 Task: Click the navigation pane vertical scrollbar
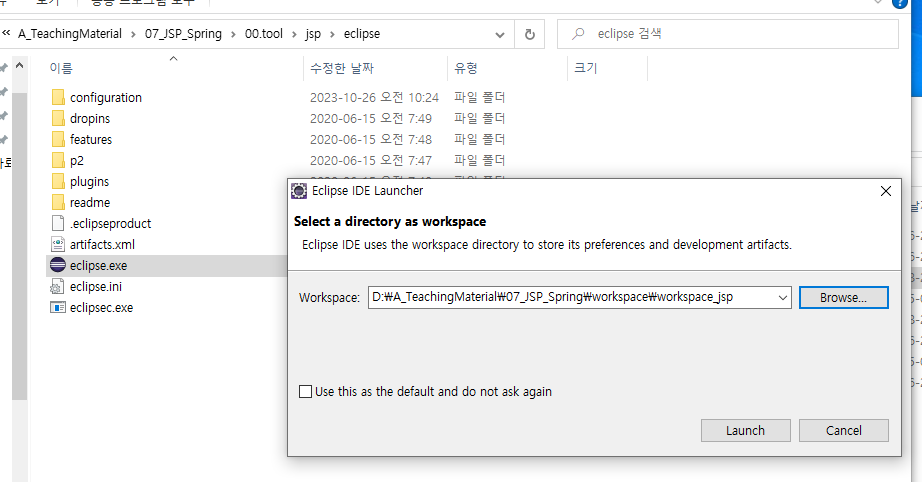coord(19,247)
